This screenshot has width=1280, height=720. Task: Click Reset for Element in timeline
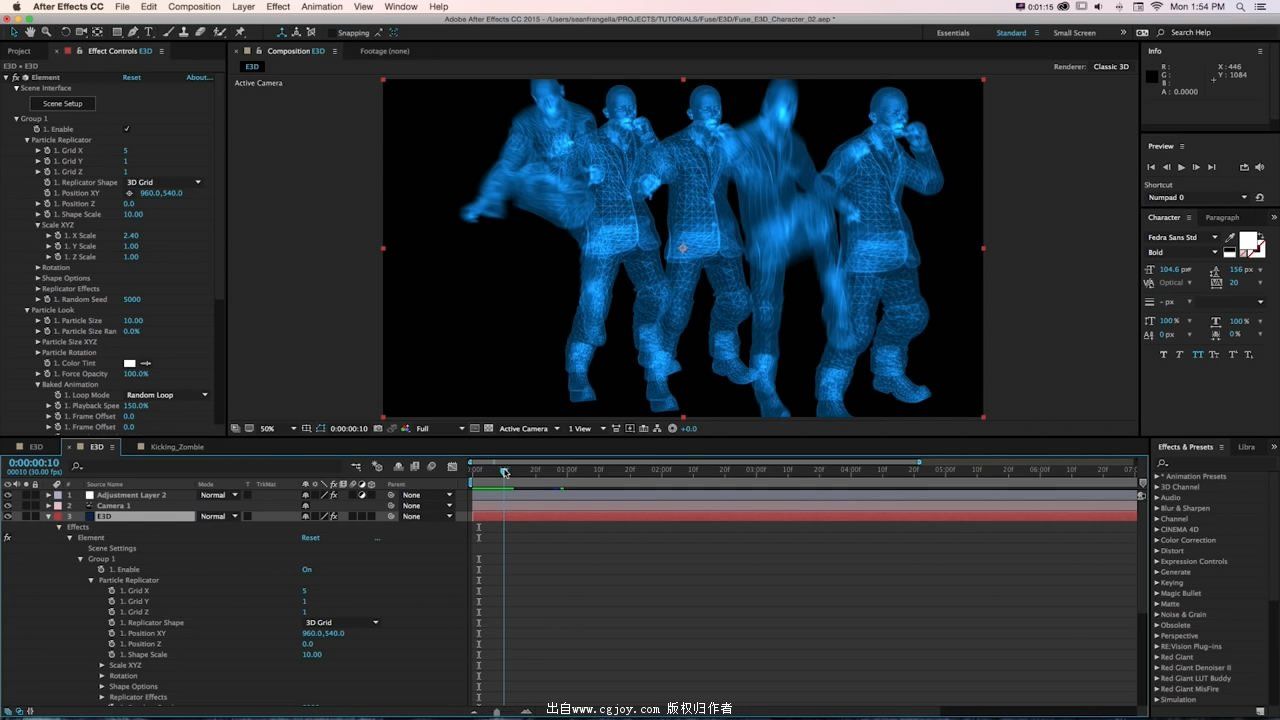pos(311,538)
